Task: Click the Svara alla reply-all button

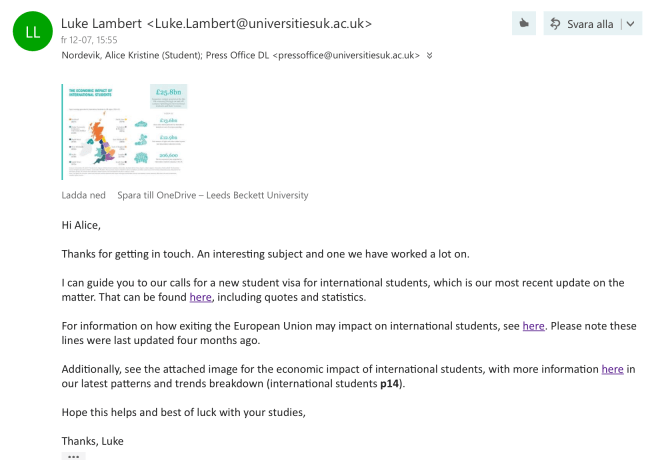Action: click(582, 23)
